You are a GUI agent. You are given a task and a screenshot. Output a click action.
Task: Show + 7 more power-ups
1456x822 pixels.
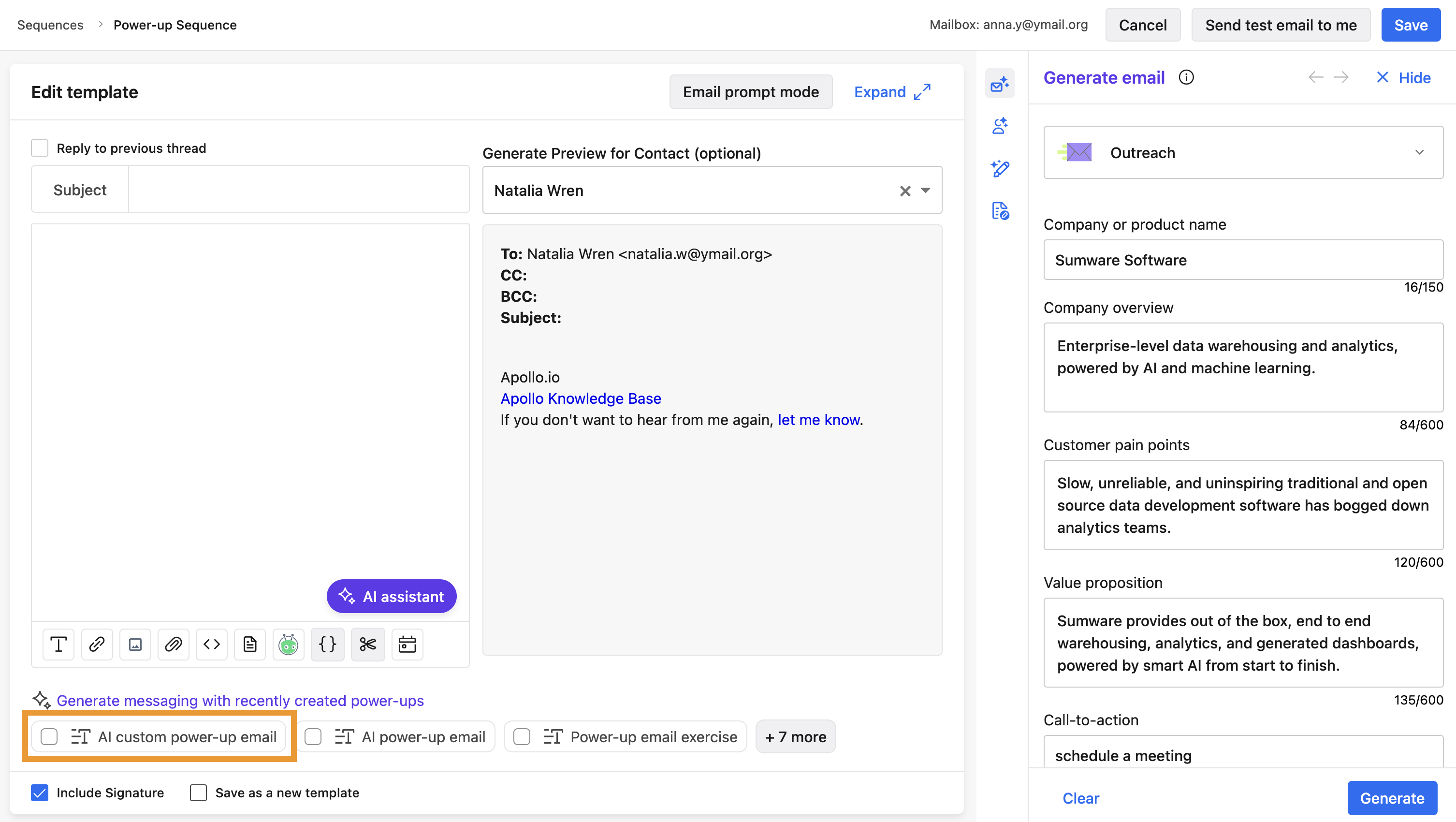click(795, 736)
